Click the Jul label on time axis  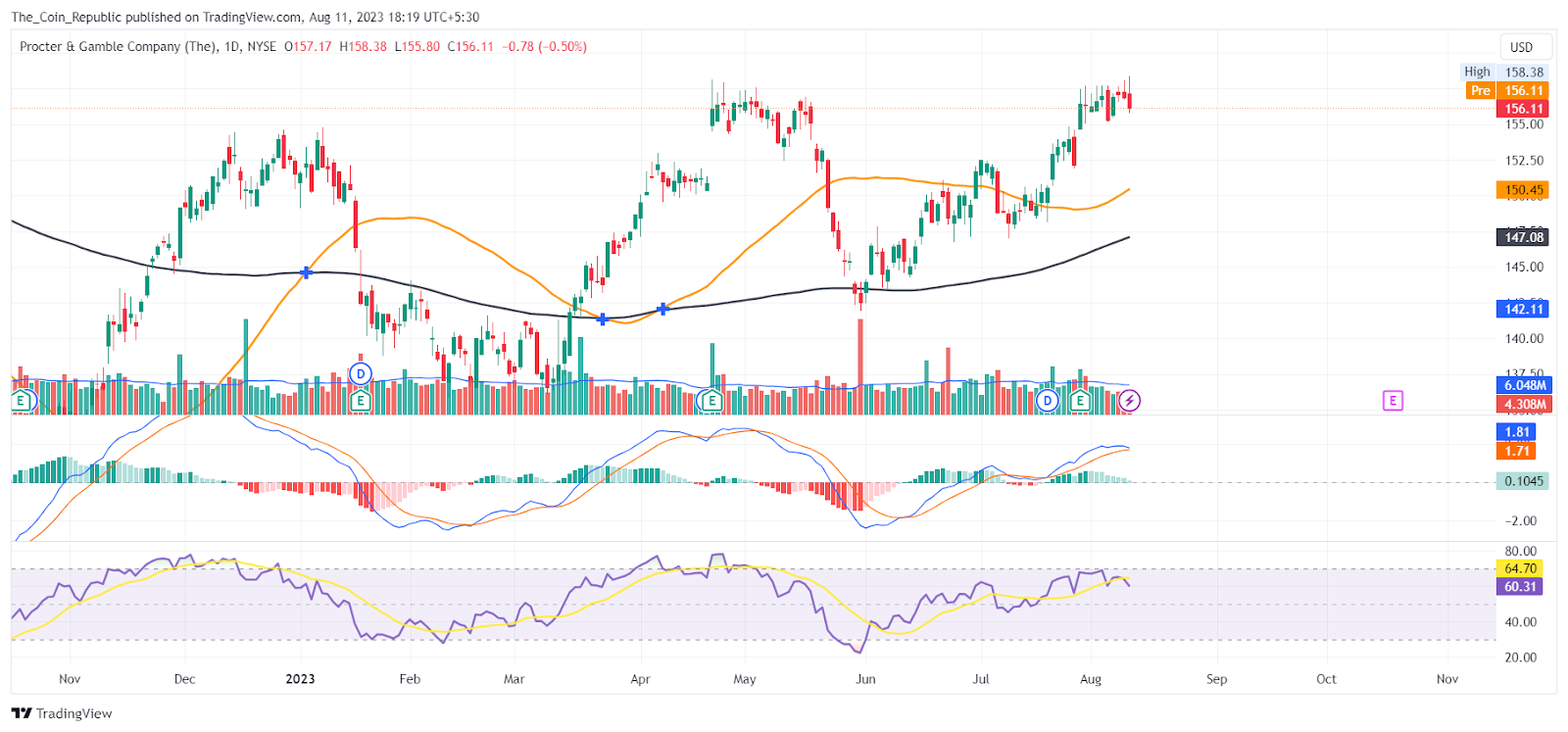[981, 679]
